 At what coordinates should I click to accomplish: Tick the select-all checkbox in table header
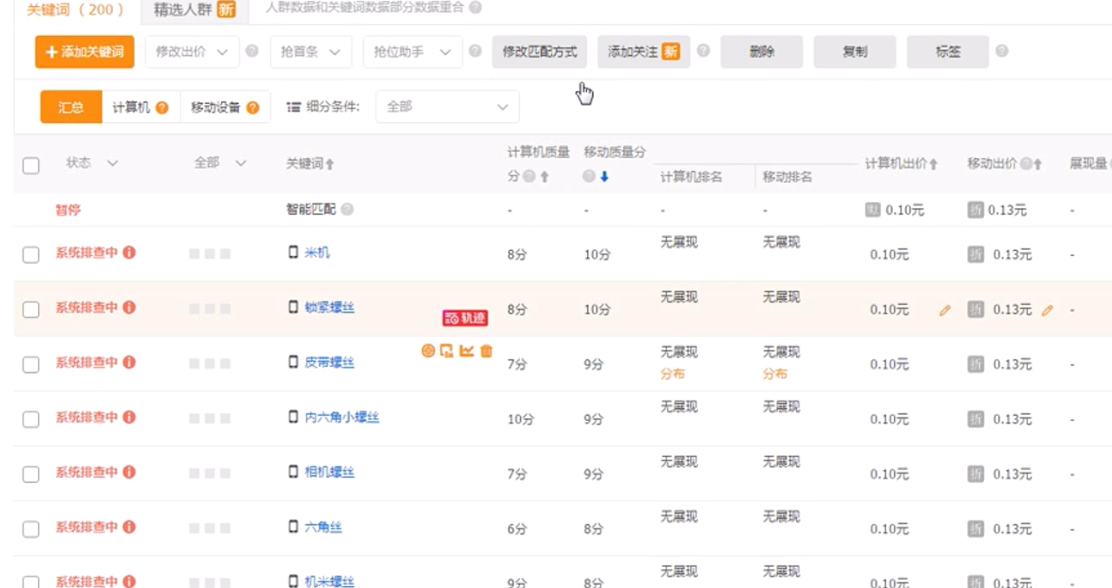pyautogui.click(x=31, y=166)
